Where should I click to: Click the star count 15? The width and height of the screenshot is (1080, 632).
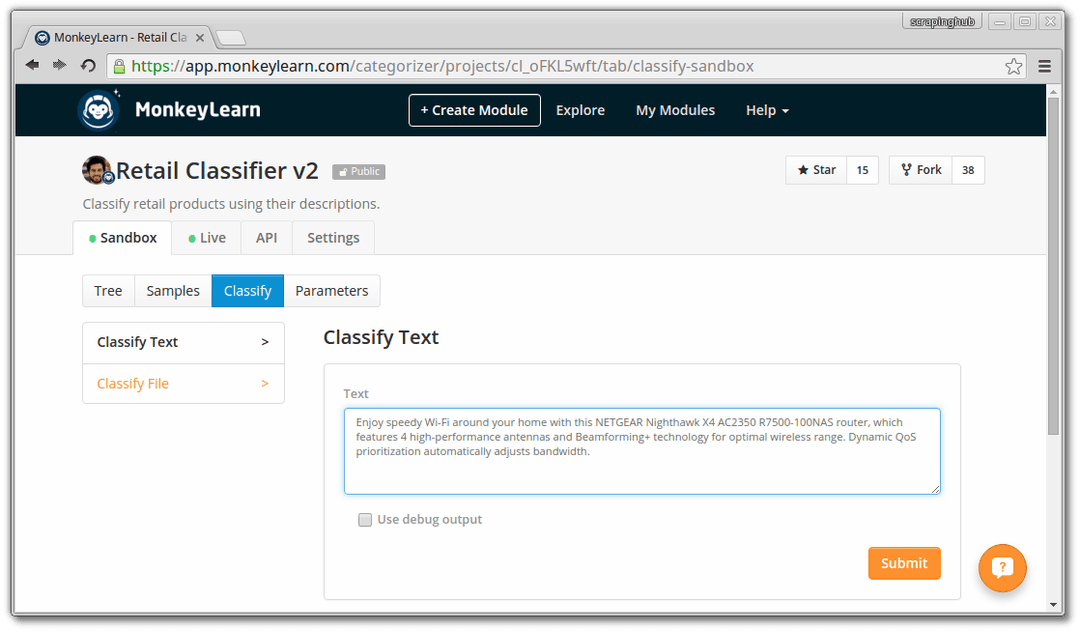(862, 170)
